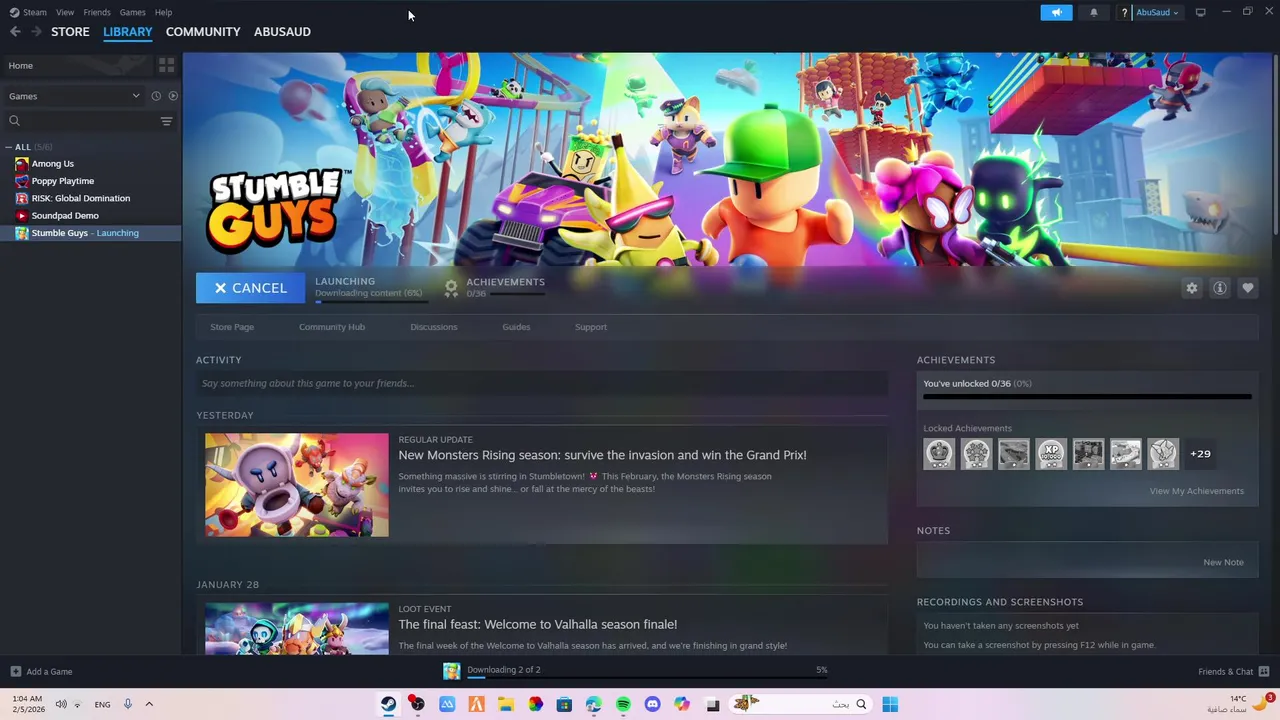Open Steam from the Windows taskbar
The image size is (1280, 720).
pyautogui.click(x=388, y=704)
